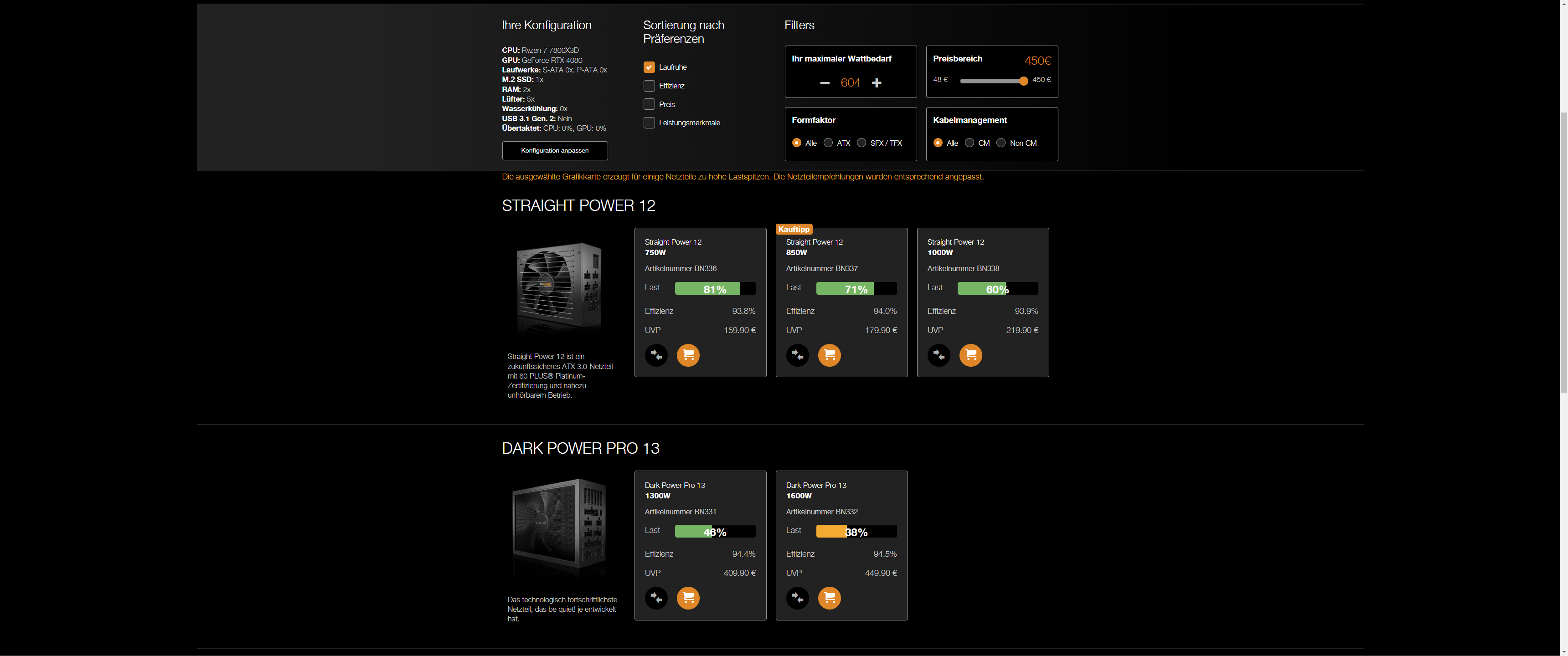Add Dark Power Pro 13 1300W to cart
1568x656 pixels.
[x=688, y=598]
